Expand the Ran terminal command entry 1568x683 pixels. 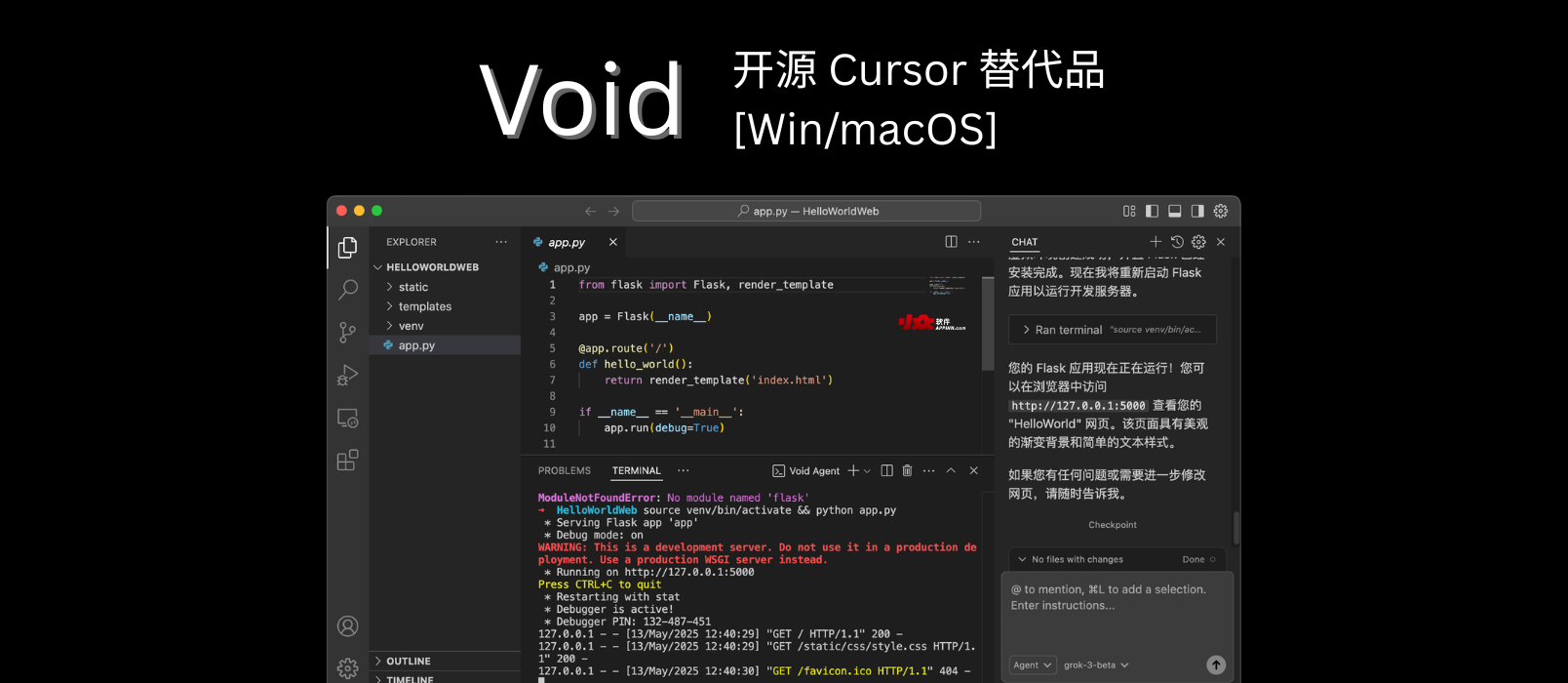pos(1112,330)
